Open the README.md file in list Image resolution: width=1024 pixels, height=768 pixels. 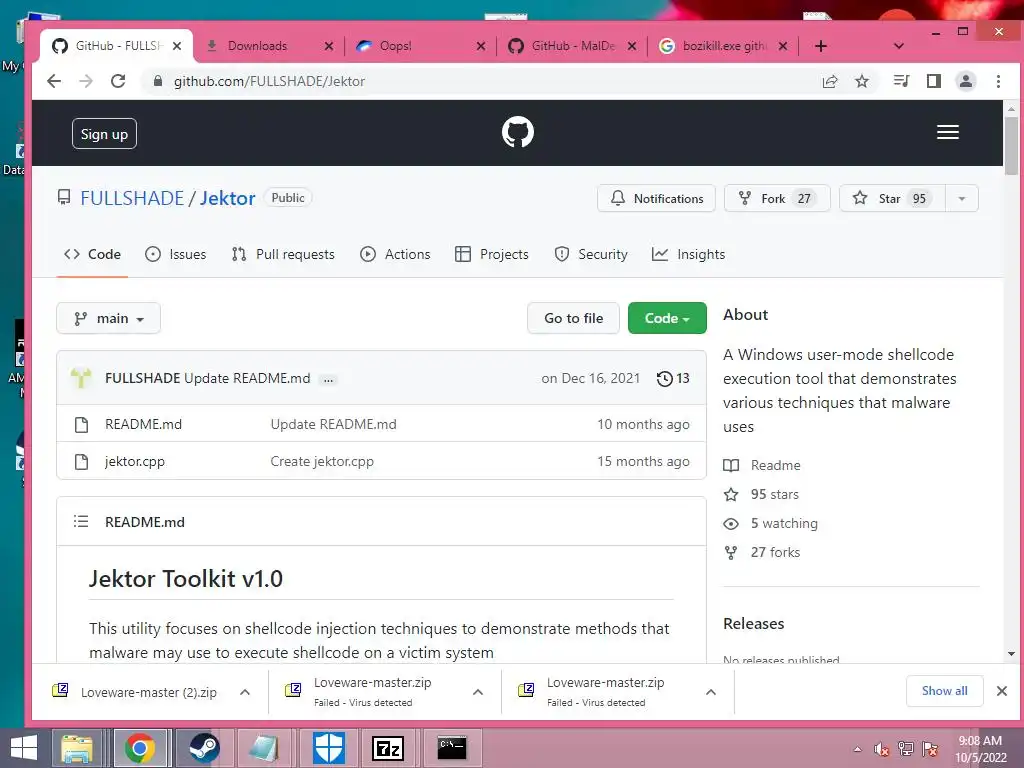(144, 424)
